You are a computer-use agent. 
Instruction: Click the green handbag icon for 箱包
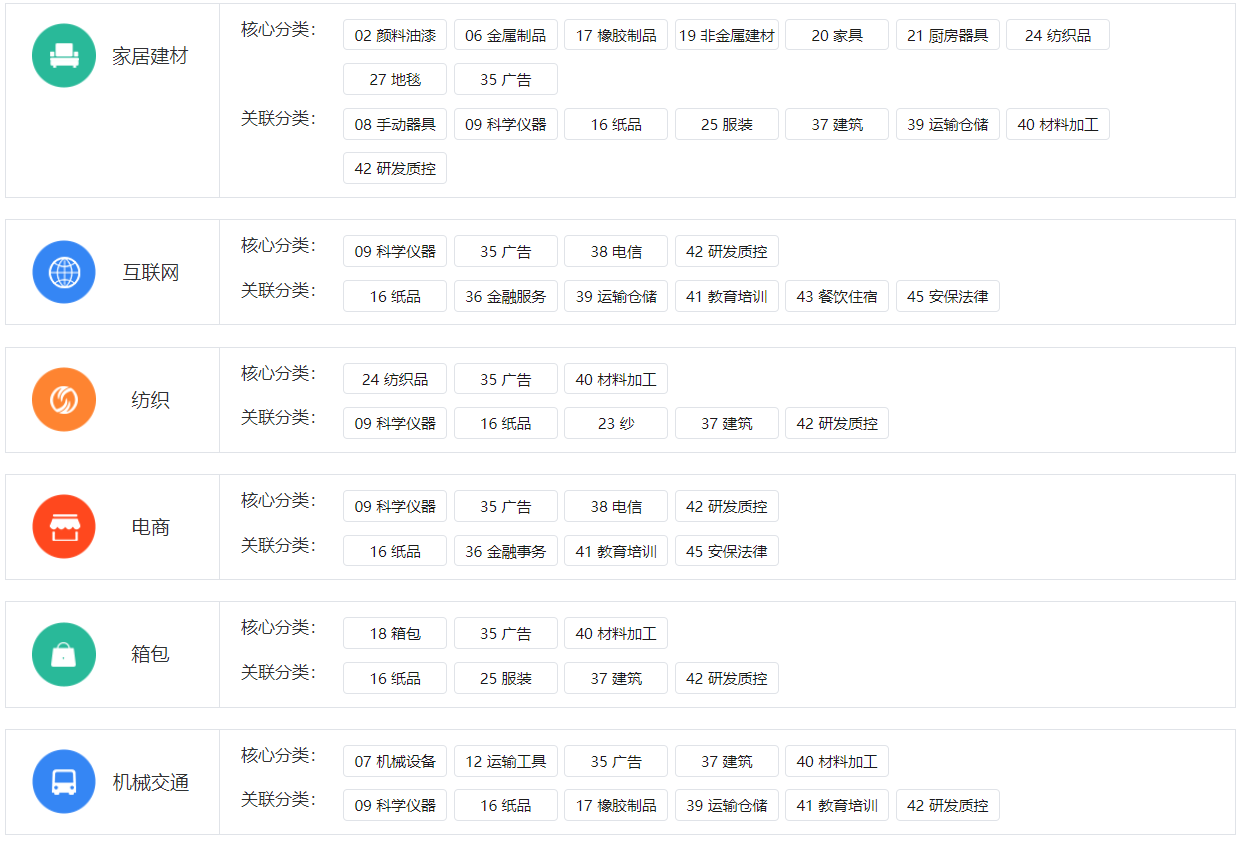(64, 654)
